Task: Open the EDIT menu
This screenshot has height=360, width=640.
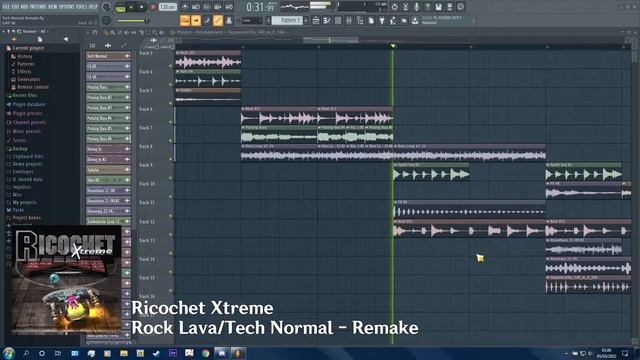Action: pyautogui.click(x=15, y=7)
